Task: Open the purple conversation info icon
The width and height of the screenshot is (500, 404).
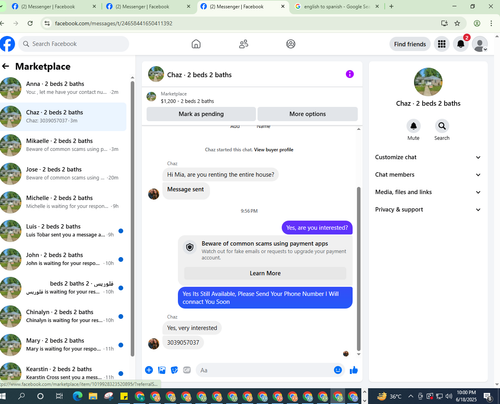Action: point(350,74)
